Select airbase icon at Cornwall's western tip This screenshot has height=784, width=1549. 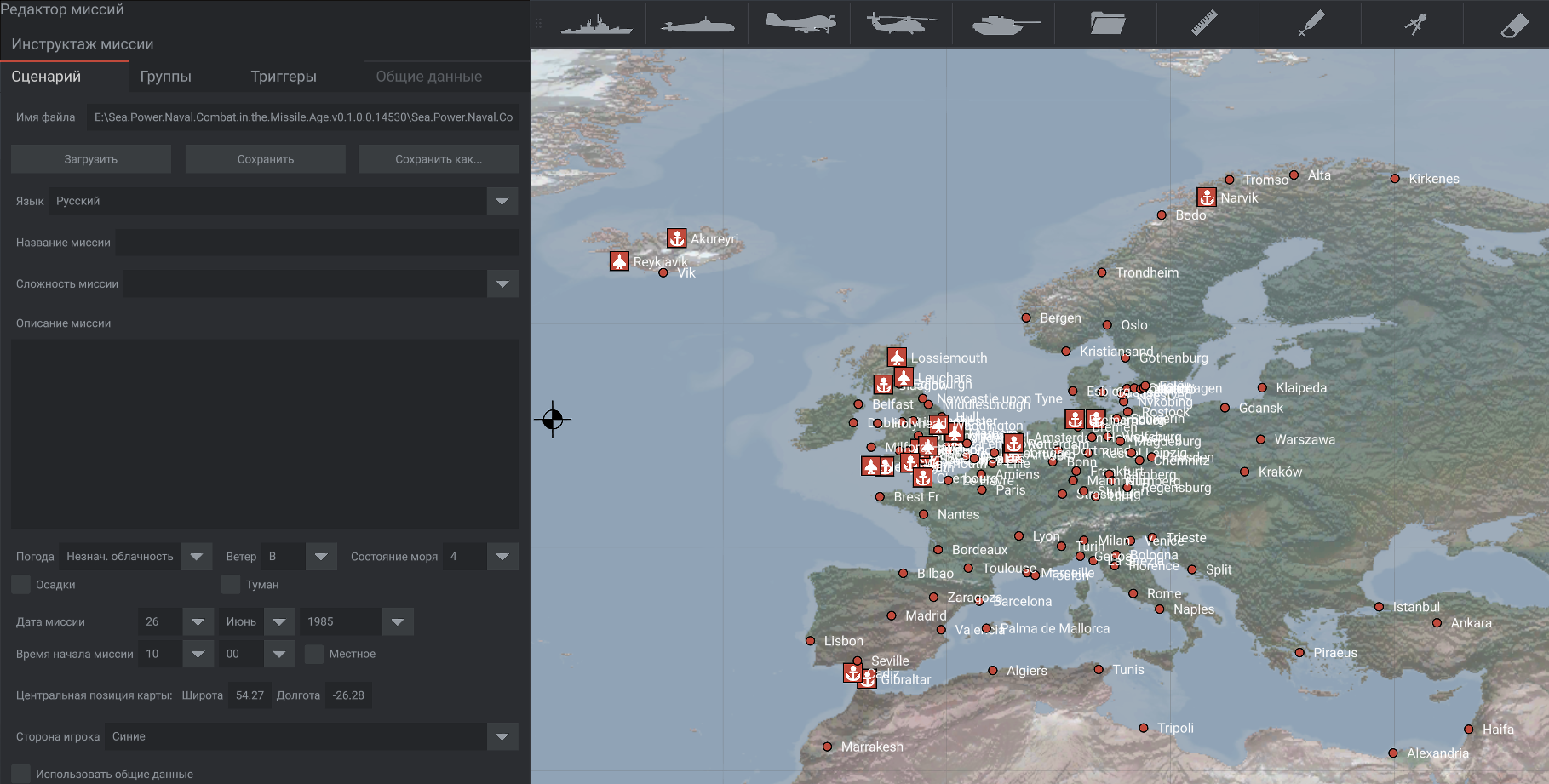tap(870, 466)
